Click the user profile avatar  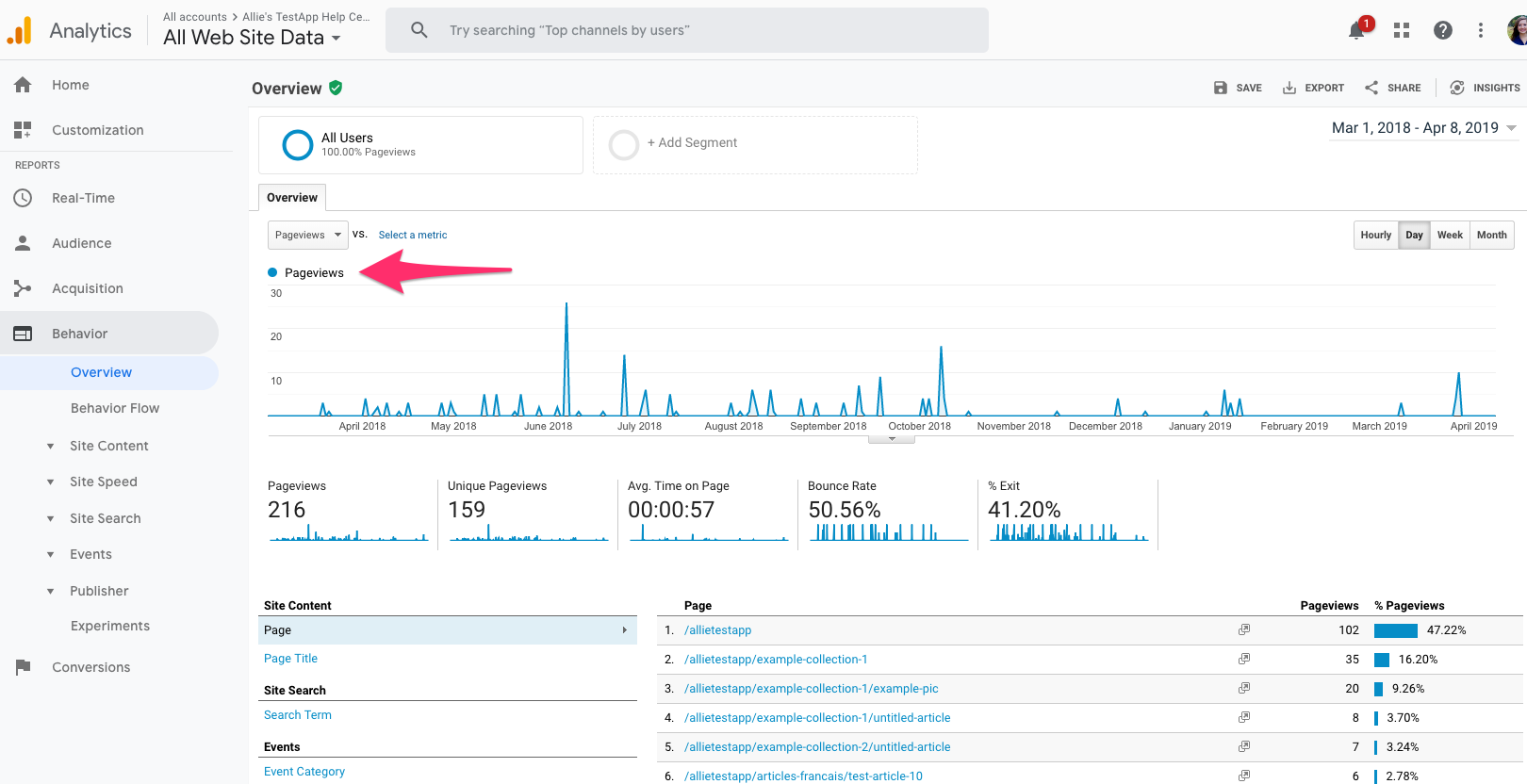click(1517, 30)
